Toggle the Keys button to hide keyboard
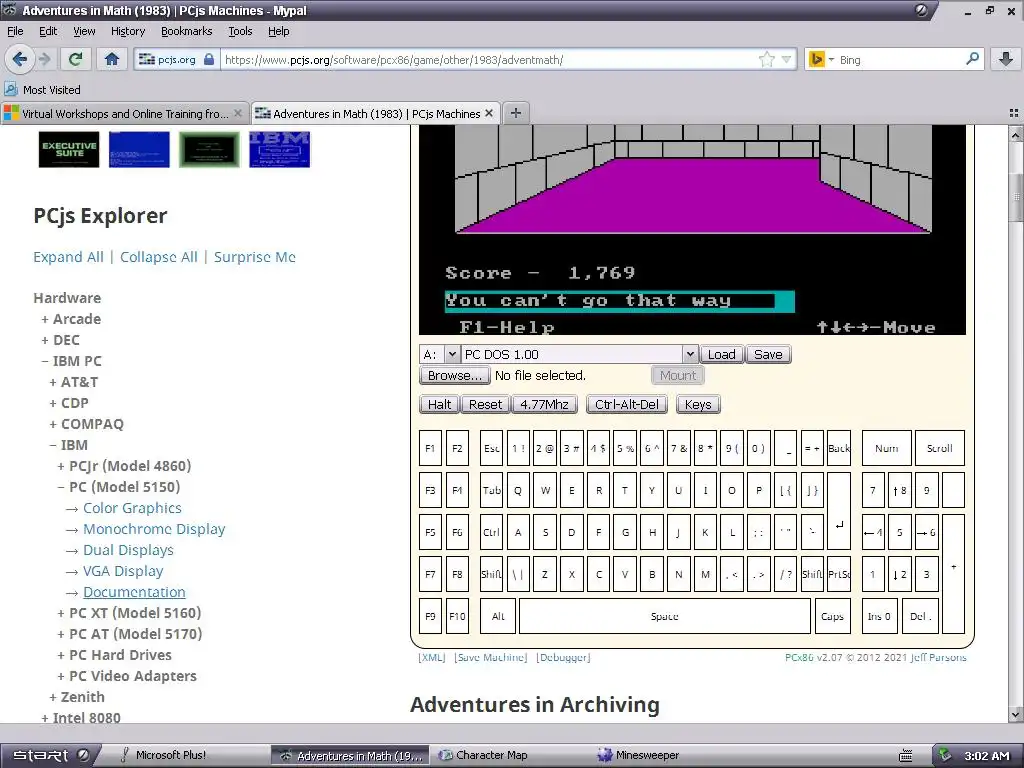The height and width of the screenshot is (768, 1024). (698, 404)
